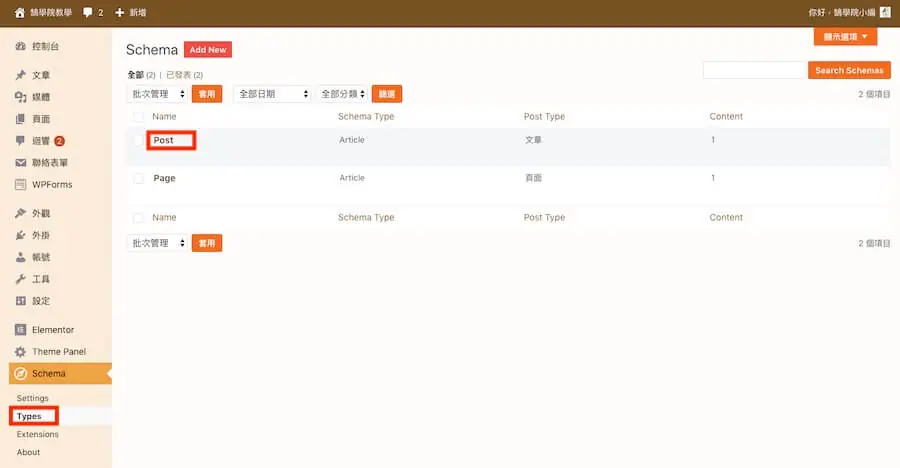Click the home icon in admin bar

[x=20, y=13]
